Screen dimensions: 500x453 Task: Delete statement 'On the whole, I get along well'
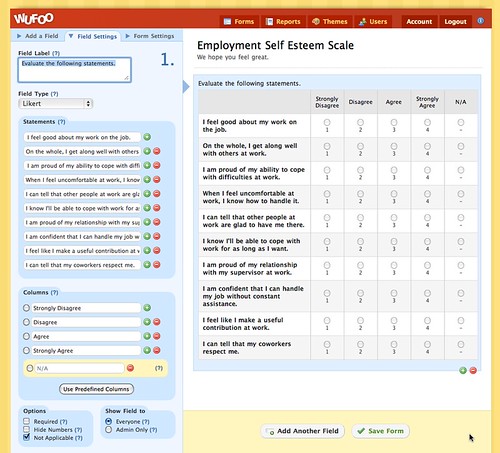[157, 151]
